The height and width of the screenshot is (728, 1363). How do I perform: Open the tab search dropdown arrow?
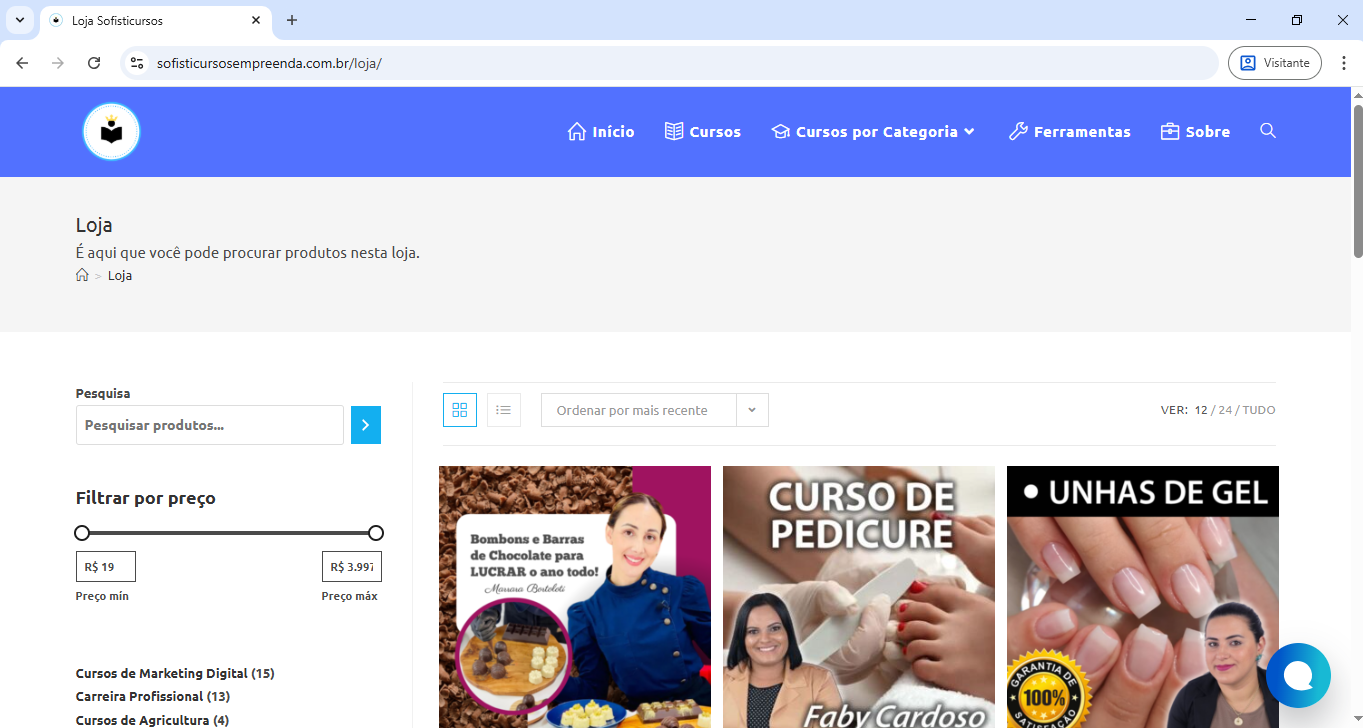pyautogui.click(x=19, y=20)
